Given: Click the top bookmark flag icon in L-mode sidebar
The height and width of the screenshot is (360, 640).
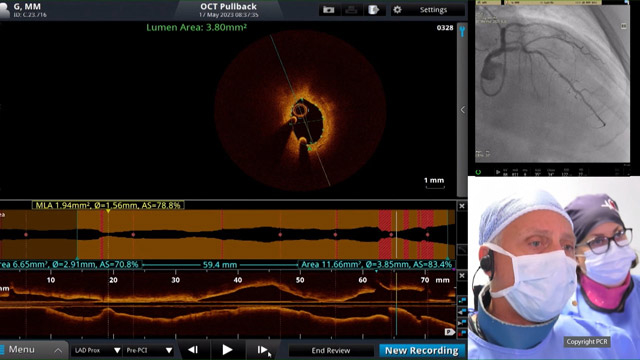Looking at the screenshot, I should coord(462,300).
